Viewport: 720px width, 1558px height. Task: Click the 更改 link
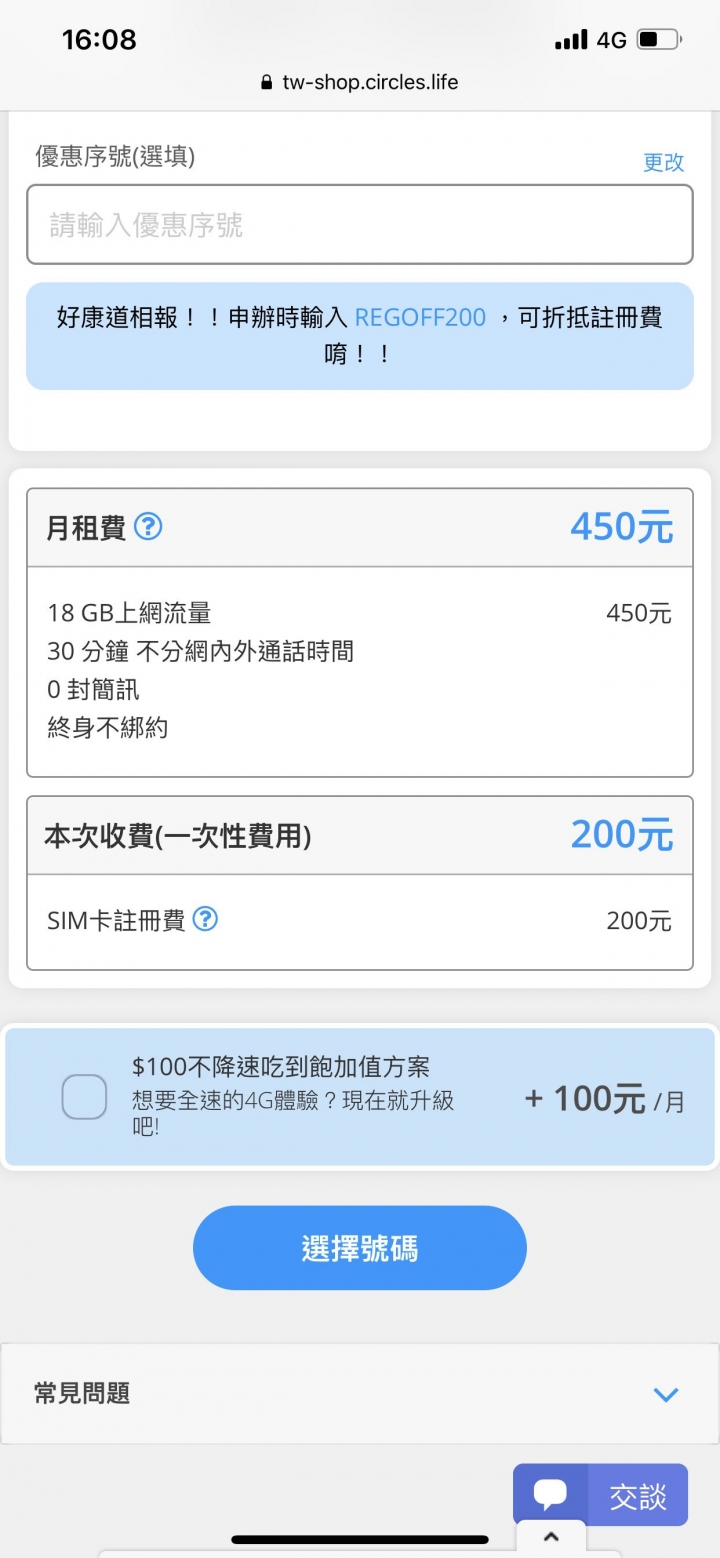(663, 162)
